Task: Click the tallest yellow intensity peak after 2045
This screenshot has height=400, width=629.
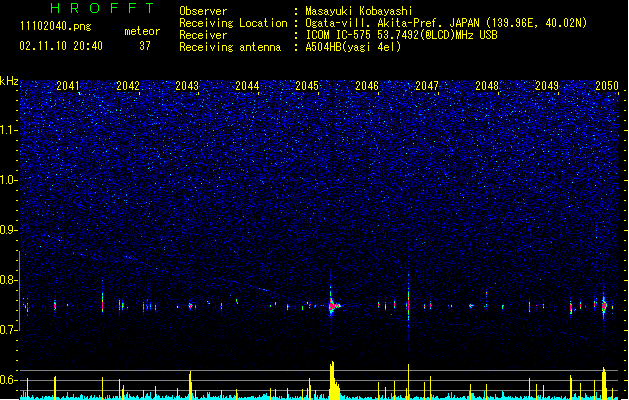Action: click(x=333, y=380)
